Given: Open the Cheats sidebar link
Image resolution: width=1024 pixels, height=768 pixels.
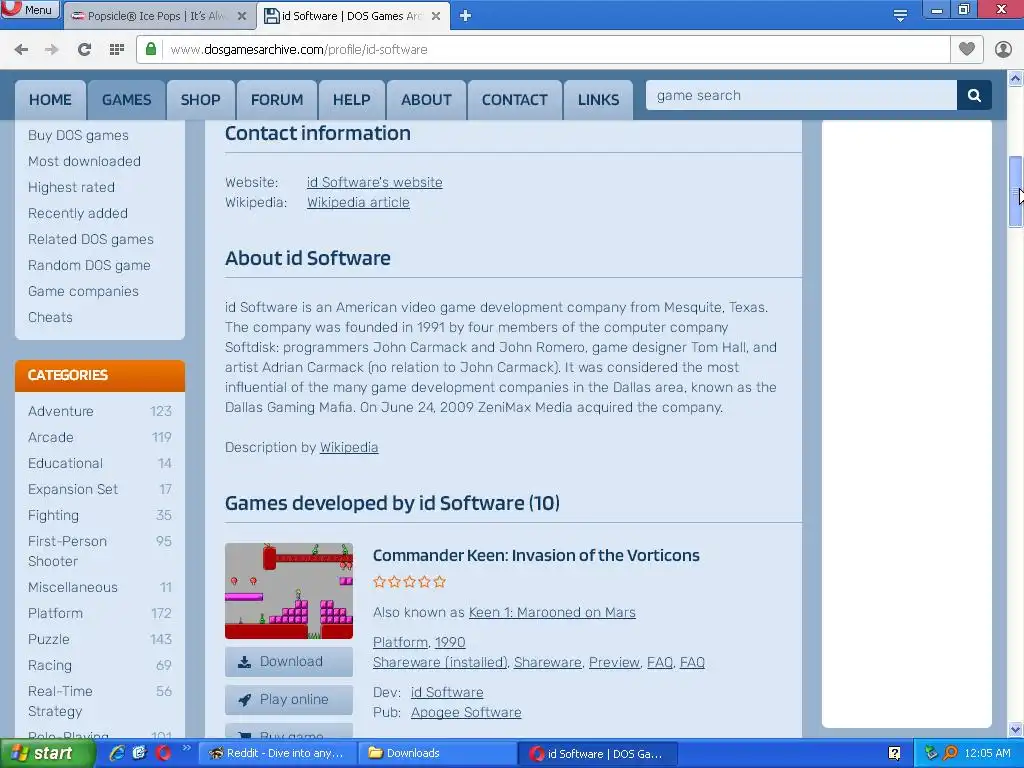Looking at the screenshot, I should point(50,317).
